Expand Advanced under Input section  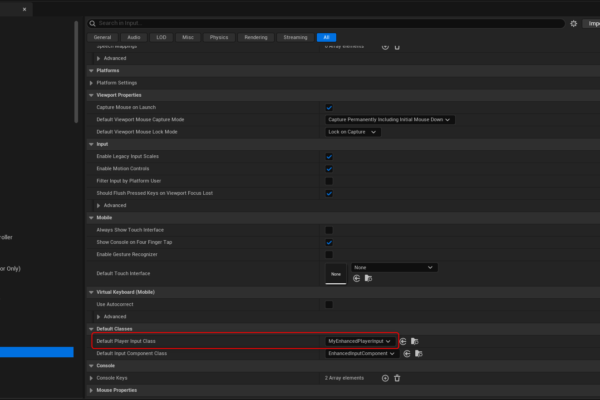98,206
